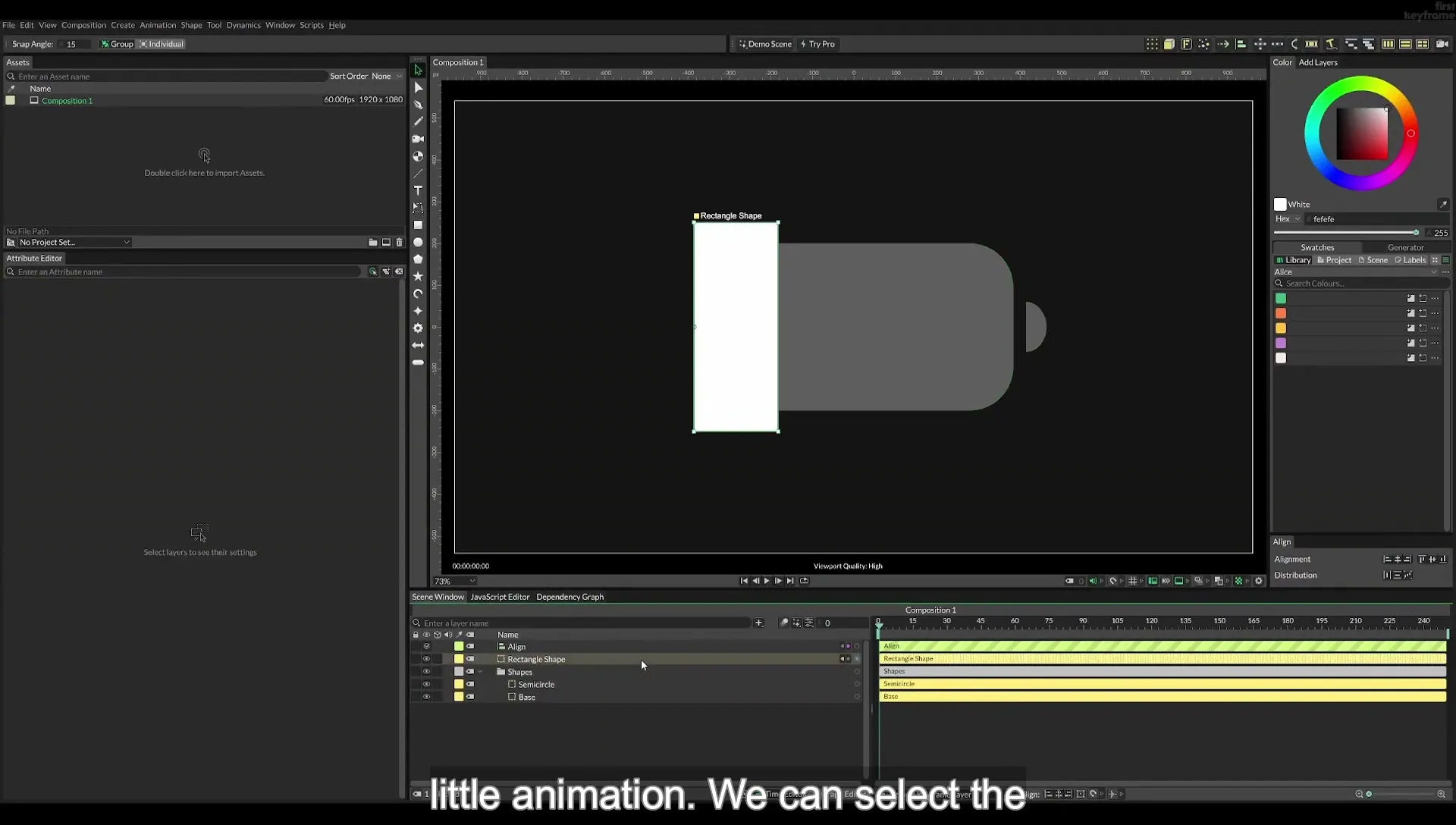Switch to the JavaScript Editor tab
This screenshot has height=825, width=1456.
(x=500, y=597)
